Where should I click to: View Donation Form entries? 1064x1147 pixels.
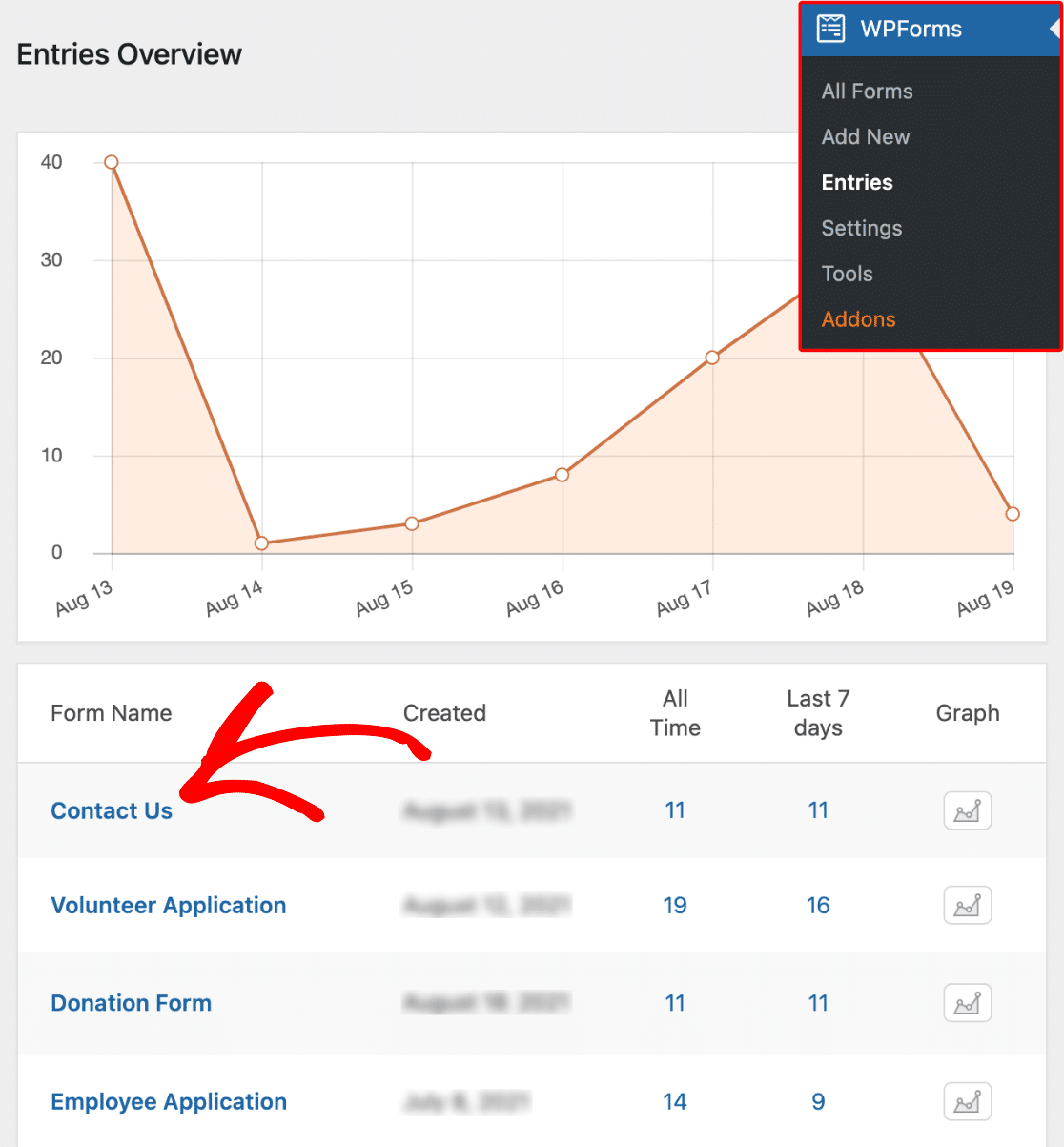coord(132,1003)
